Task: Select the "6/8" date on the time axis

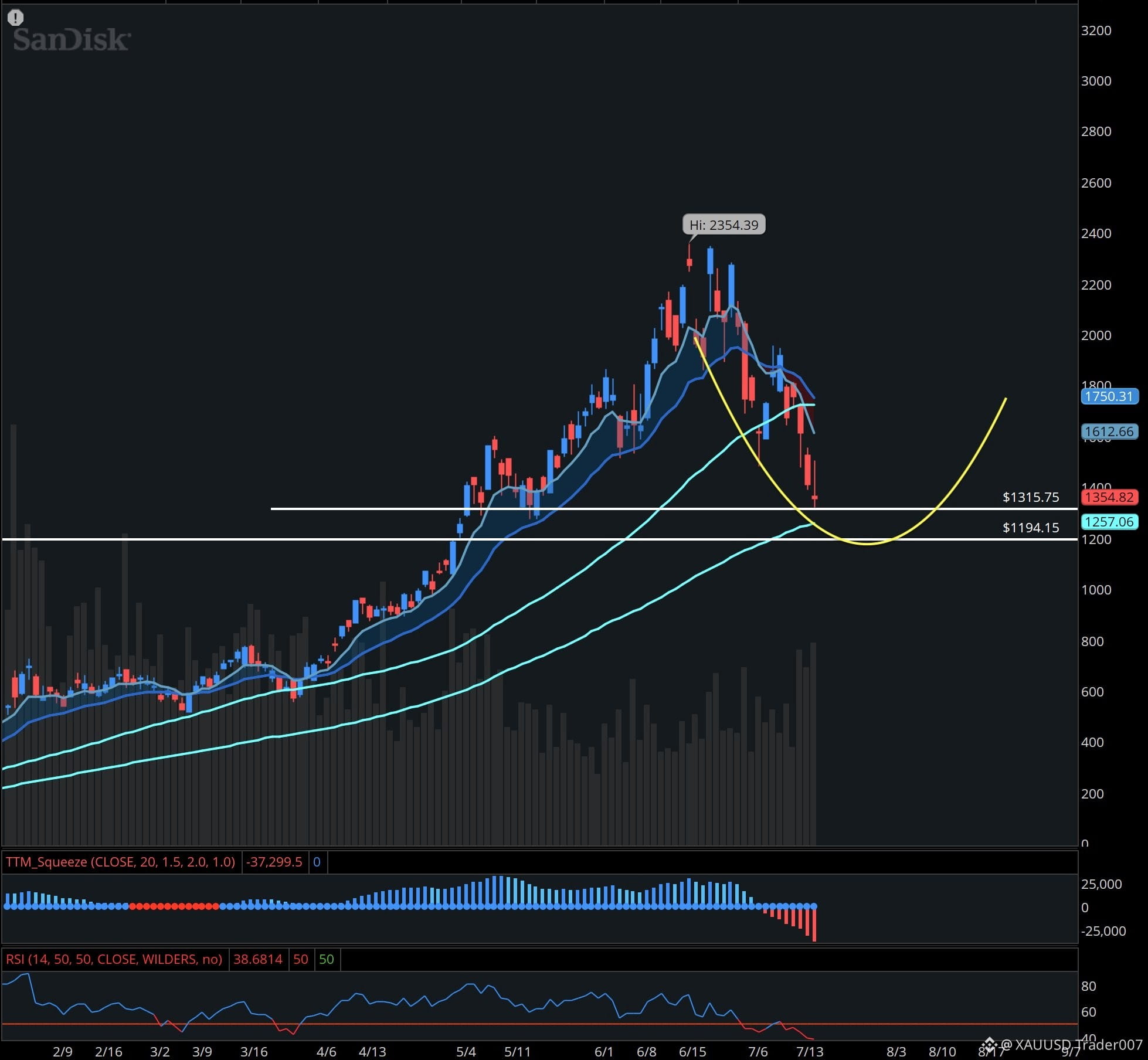Action: (646, 1051)
